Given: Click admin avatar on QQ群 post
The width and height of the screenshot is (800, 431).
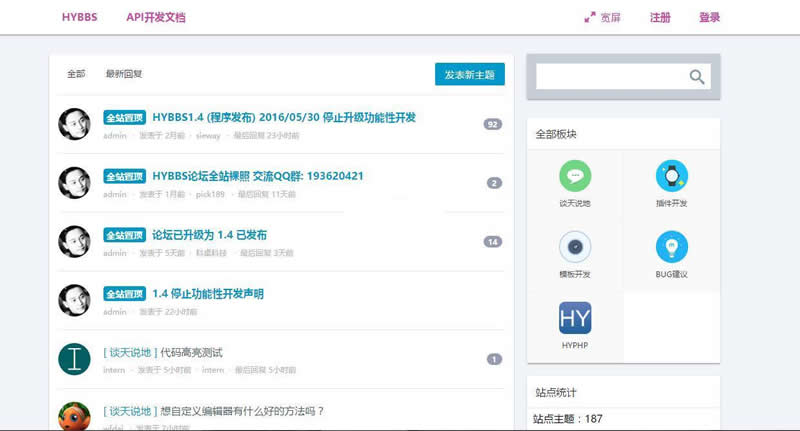Looking at the screenshot, I should tap(74, 183).
